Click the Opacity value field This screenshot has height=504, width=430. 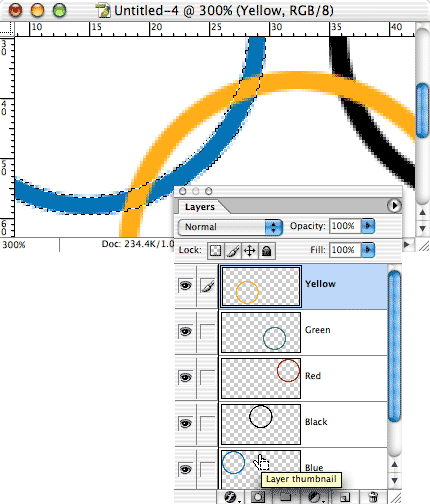(345, 226)
